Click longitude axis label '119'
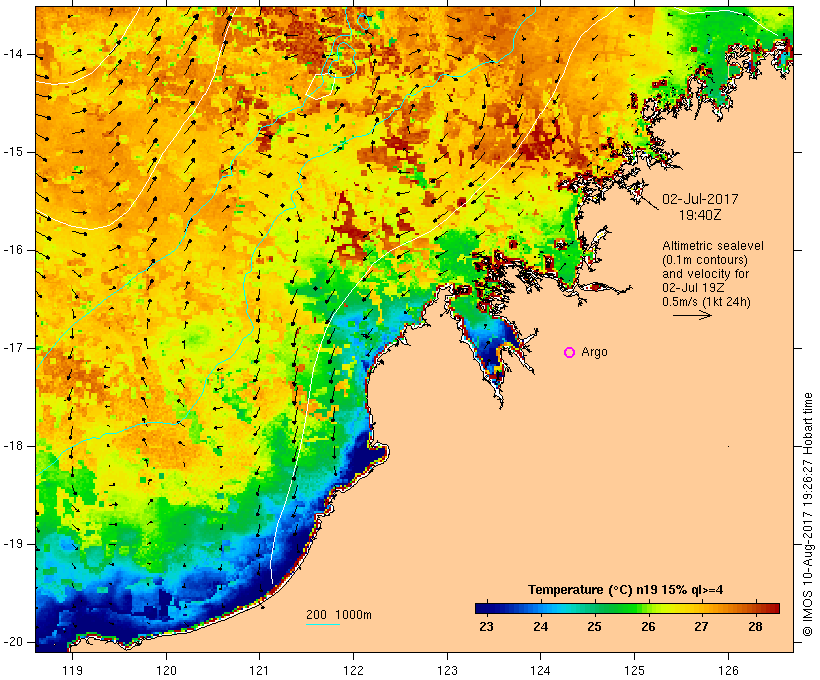Viewport: 820px width, 680px height. click(72, 670)
